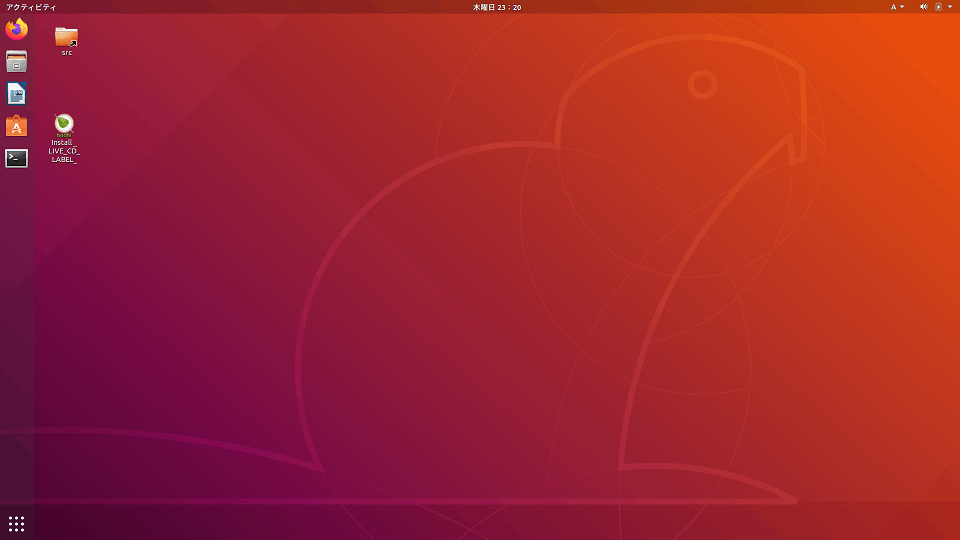Open the clock calendar 木曜日 23:20

pyautogui.click(x=497, y=7)
